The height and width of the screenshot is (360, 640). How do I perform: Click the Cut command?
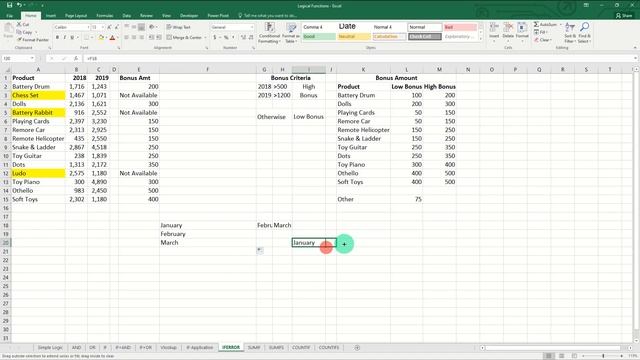pyautogui.click(x=23, y=25)
